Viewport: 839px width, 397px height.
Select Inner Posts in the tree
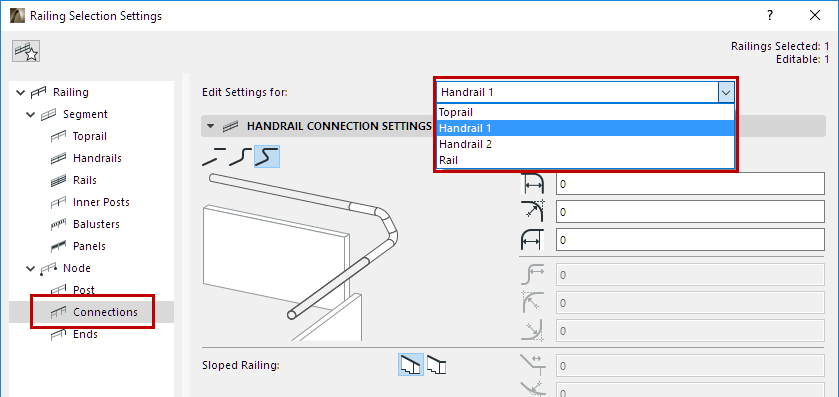[101, 202]
